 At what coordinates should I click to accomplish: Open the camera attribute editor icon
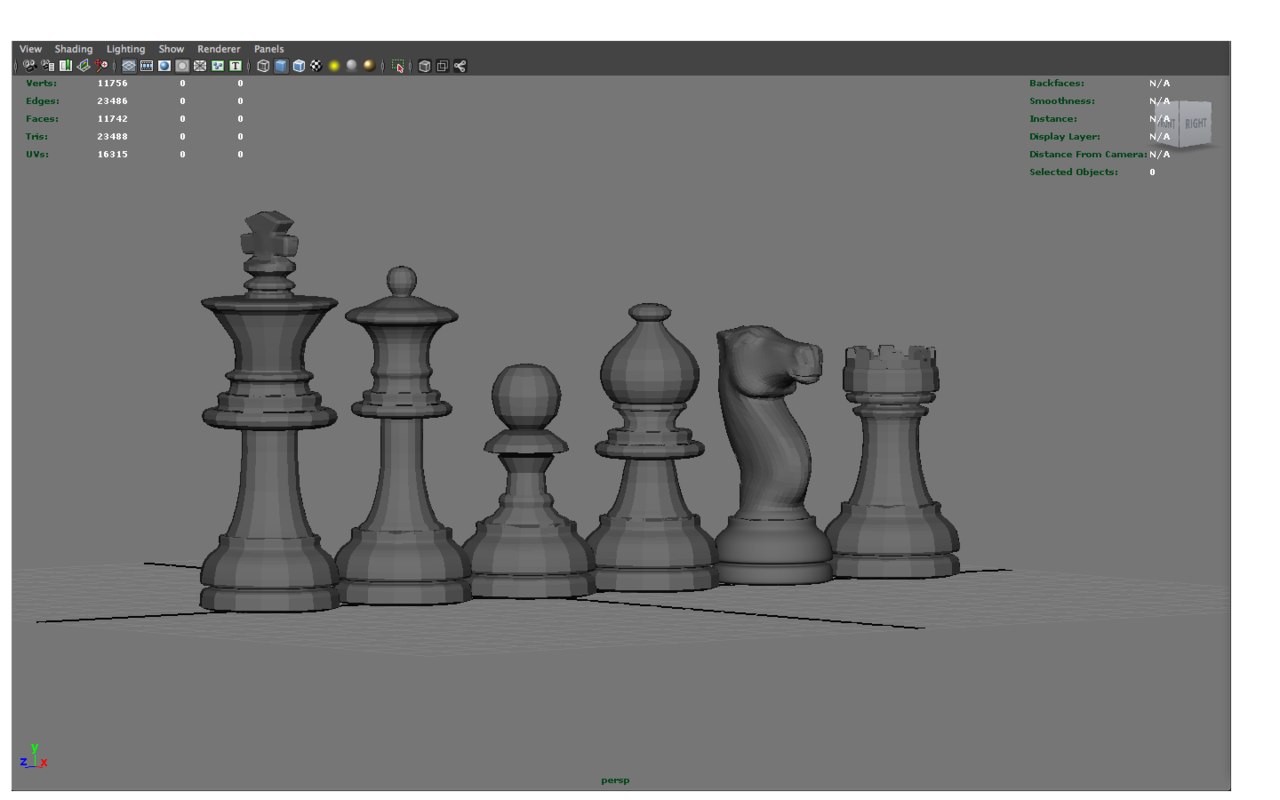[x=47, y=66]
